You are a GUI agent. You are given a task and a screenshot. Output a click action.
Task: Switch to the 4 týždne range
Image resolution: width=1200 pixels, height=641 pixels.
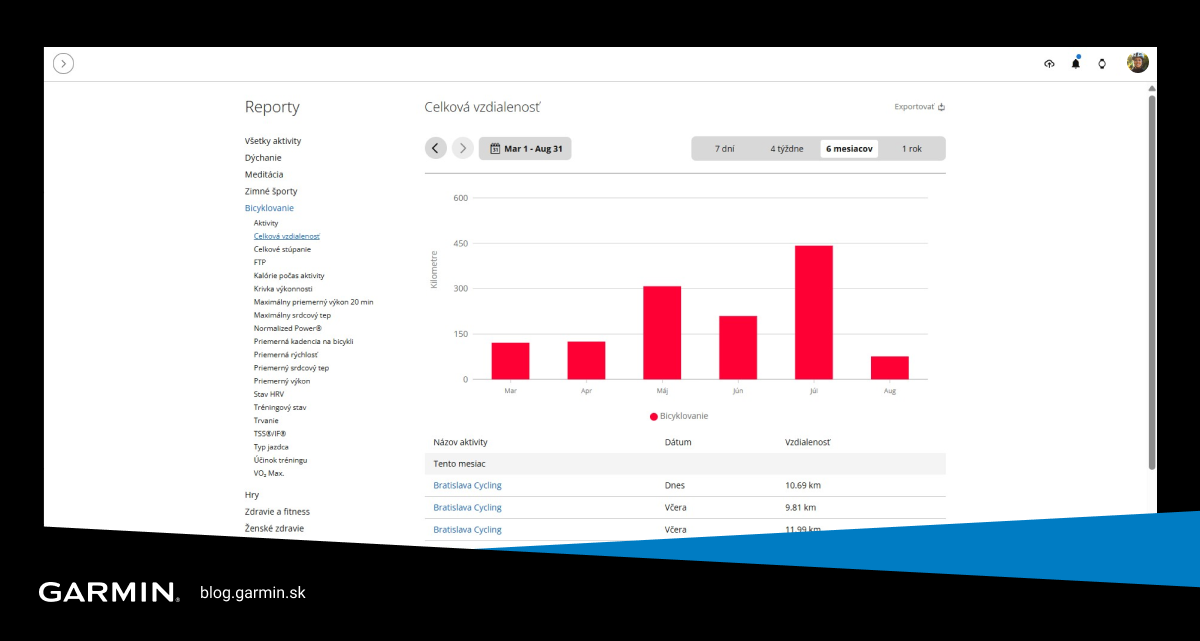(x=787, y=149)
